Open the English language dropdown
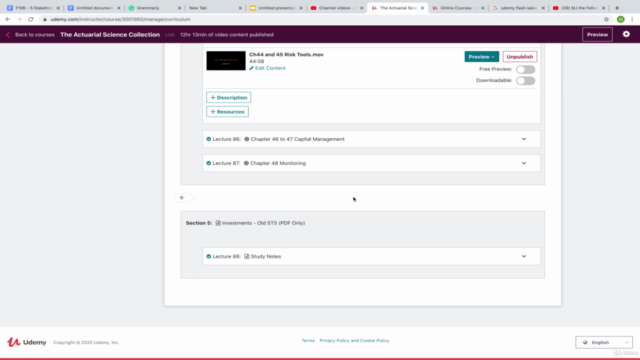This screenshot has width=640, height=360. (604, 342)
